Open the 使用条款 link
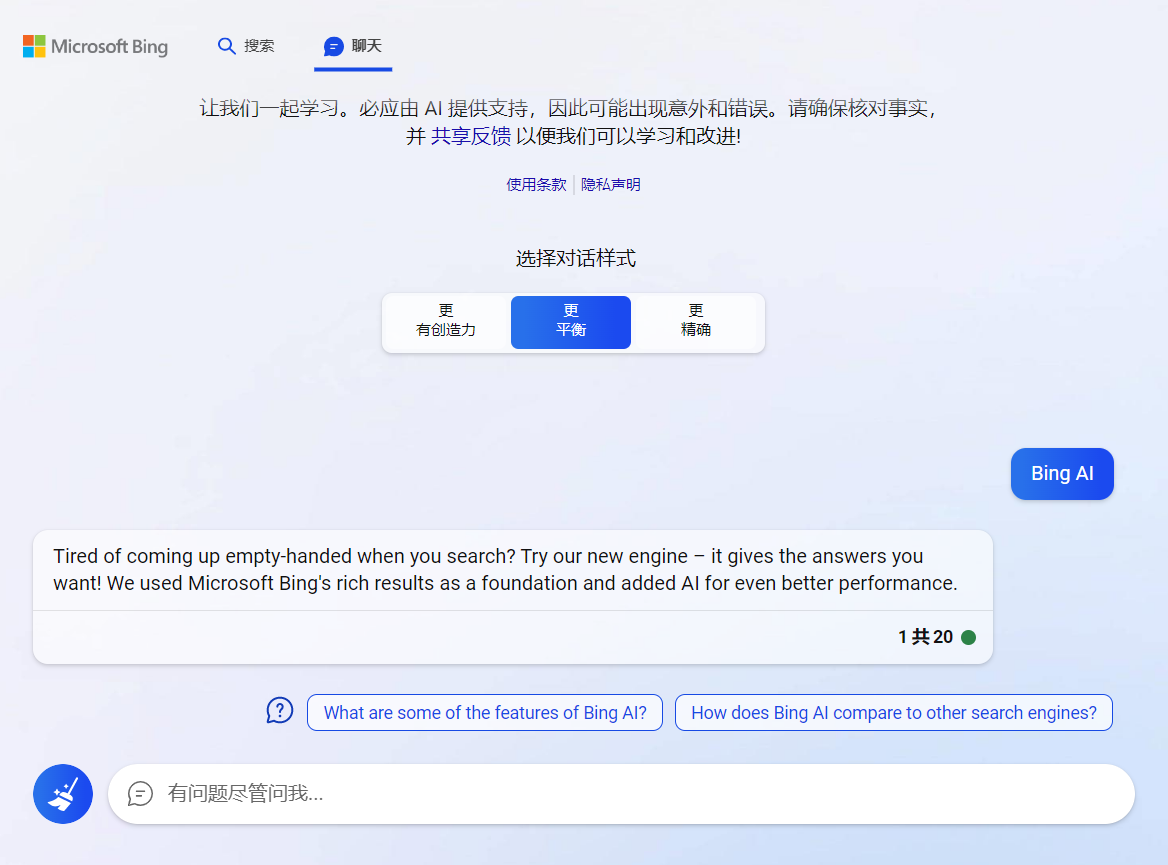Screen dimensions: 1168x865 [x=536, y=184]
